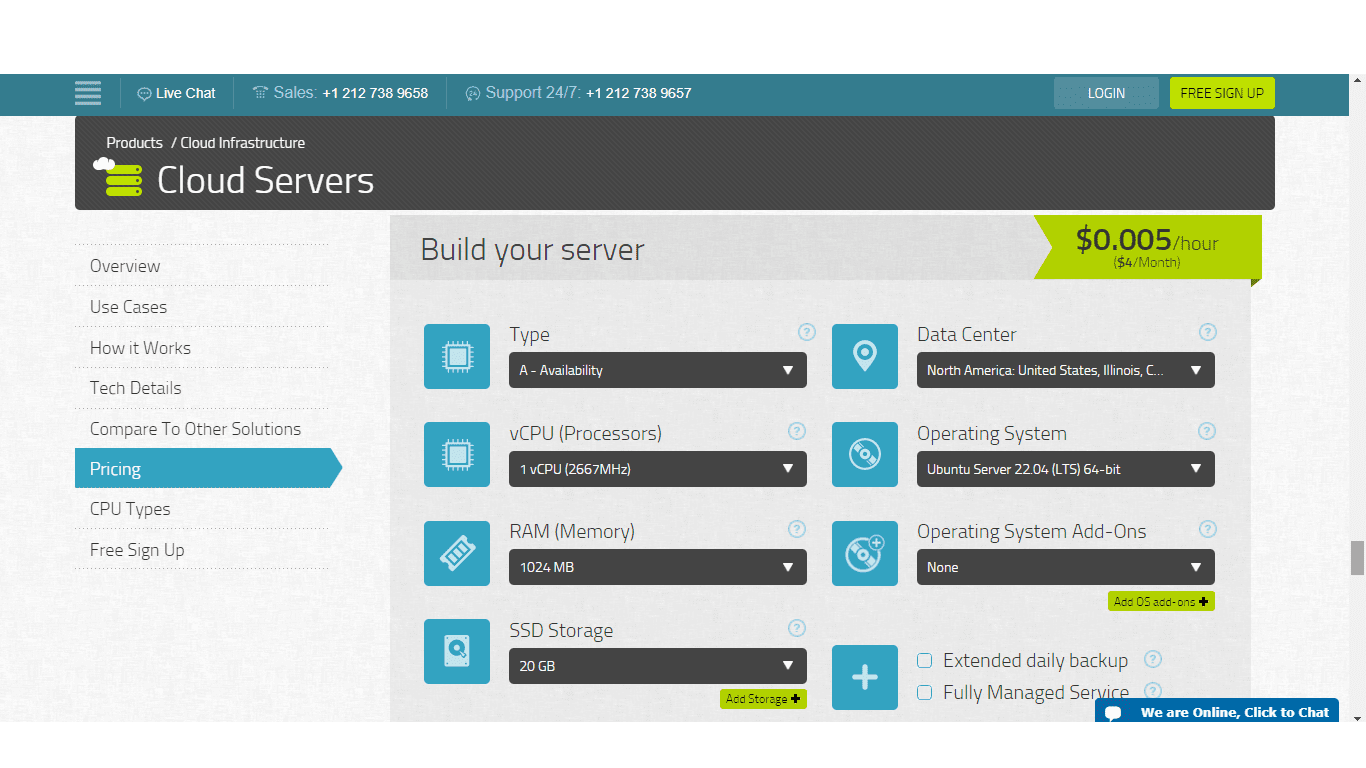
Task: Open Operating System dropdown showing Ubuntu Server
Action: coord(1065,469)
